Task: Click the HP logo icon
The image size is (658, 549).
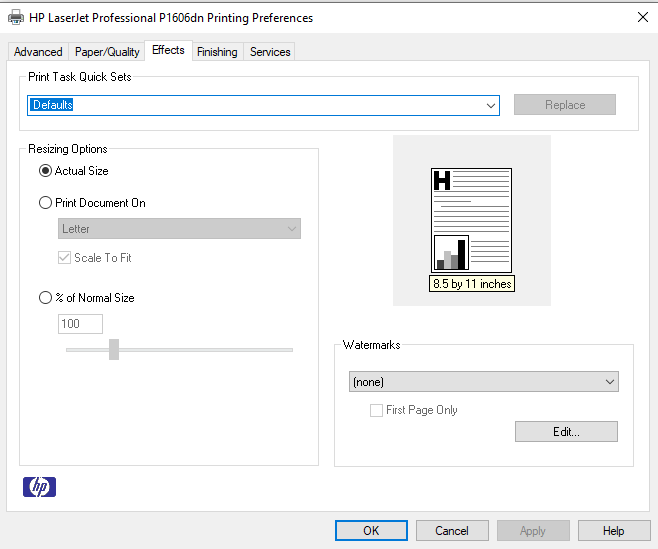Action: [39, 487]
